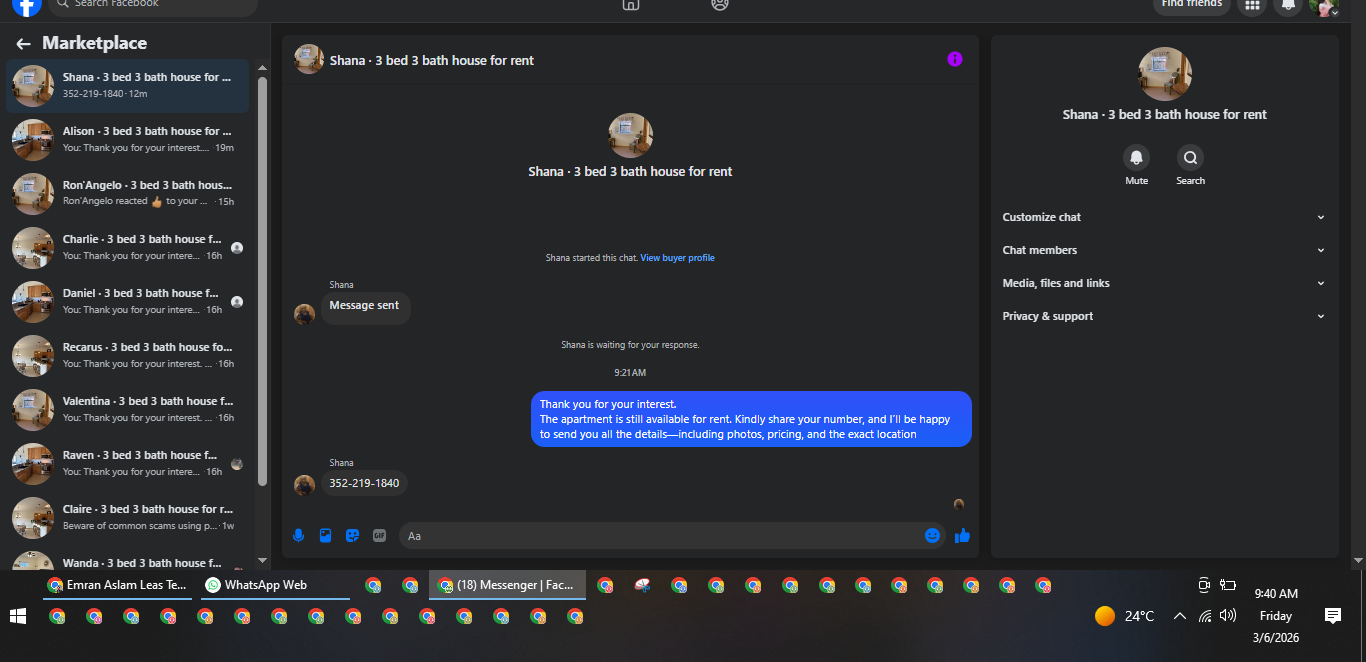The height and width of the screenshot is (662, 1366).
Task: Open Groups icon in top bar
Action: (x=720, y=5)
